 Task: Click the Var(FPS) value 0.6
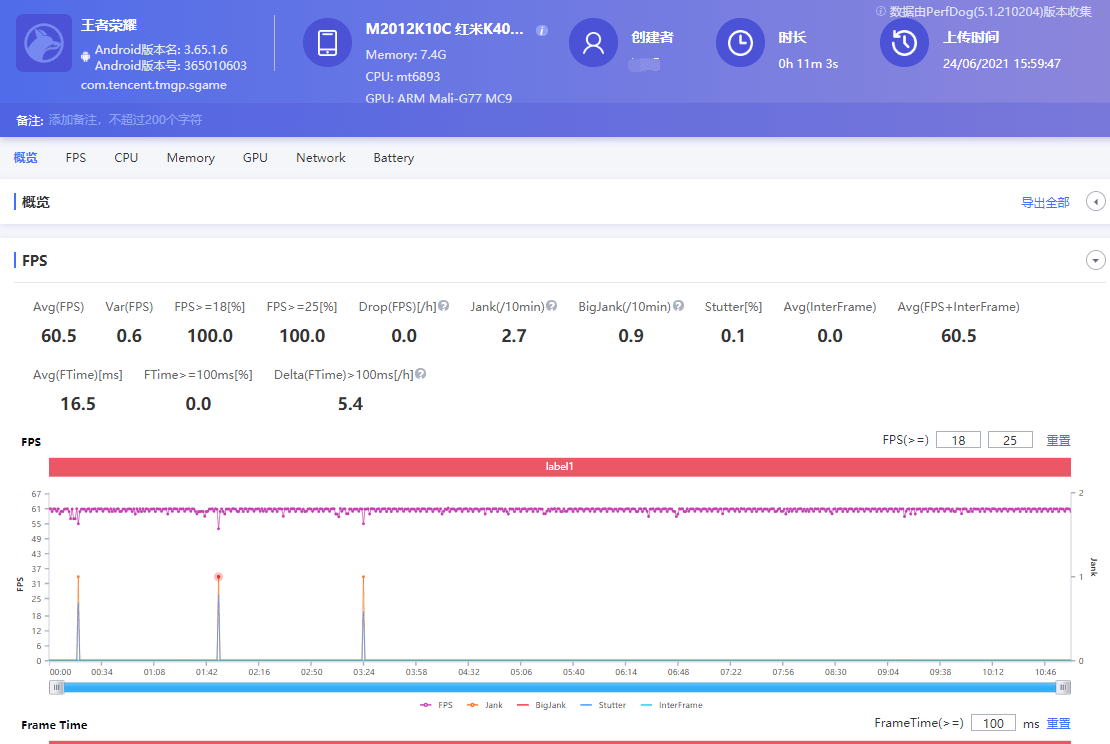(x=129, y=336)
